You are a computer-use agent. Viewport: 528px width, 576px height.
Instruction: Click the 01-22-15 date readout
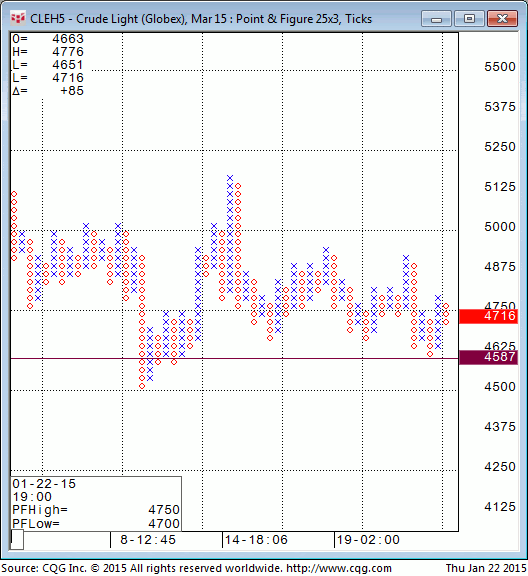click(x=44, y=484)
